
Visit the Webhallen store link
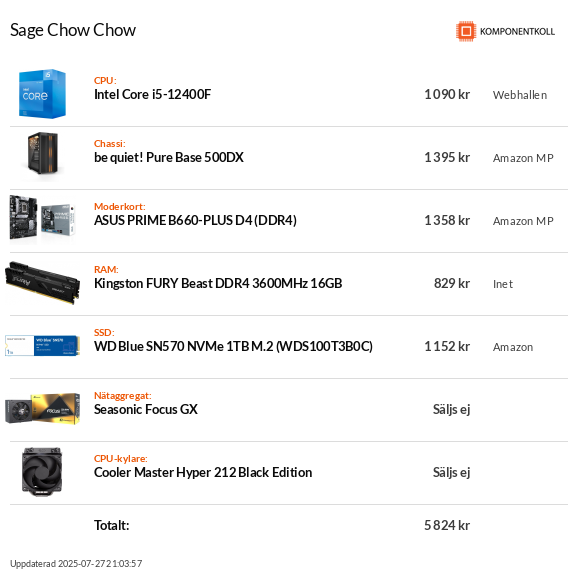coord(520,95)
